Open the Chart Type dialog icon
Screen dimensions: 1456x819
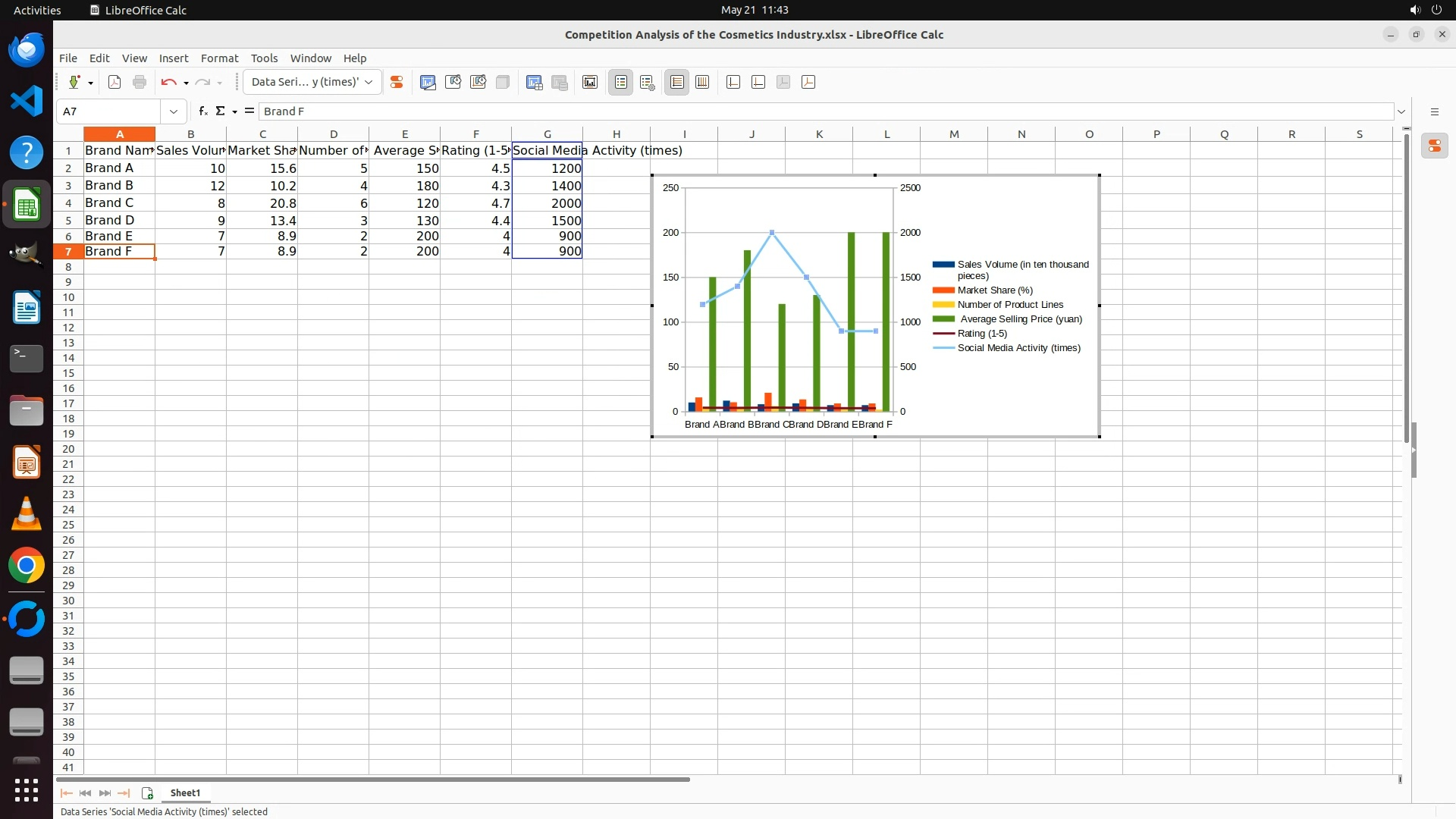[x=428, y=83]
